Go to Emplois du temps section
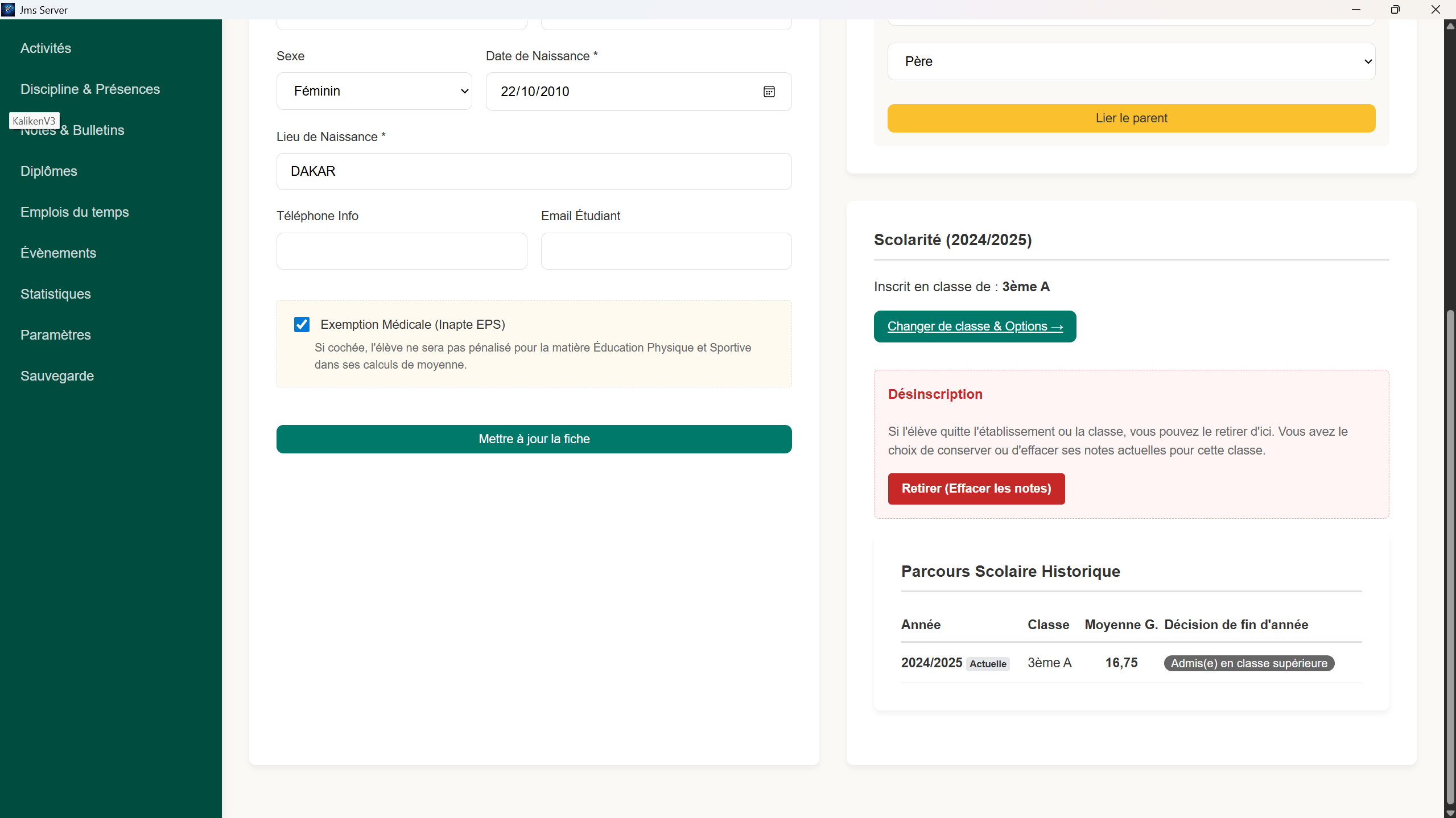This screenshot has height=818, width=1456. [x=75, y=212]
